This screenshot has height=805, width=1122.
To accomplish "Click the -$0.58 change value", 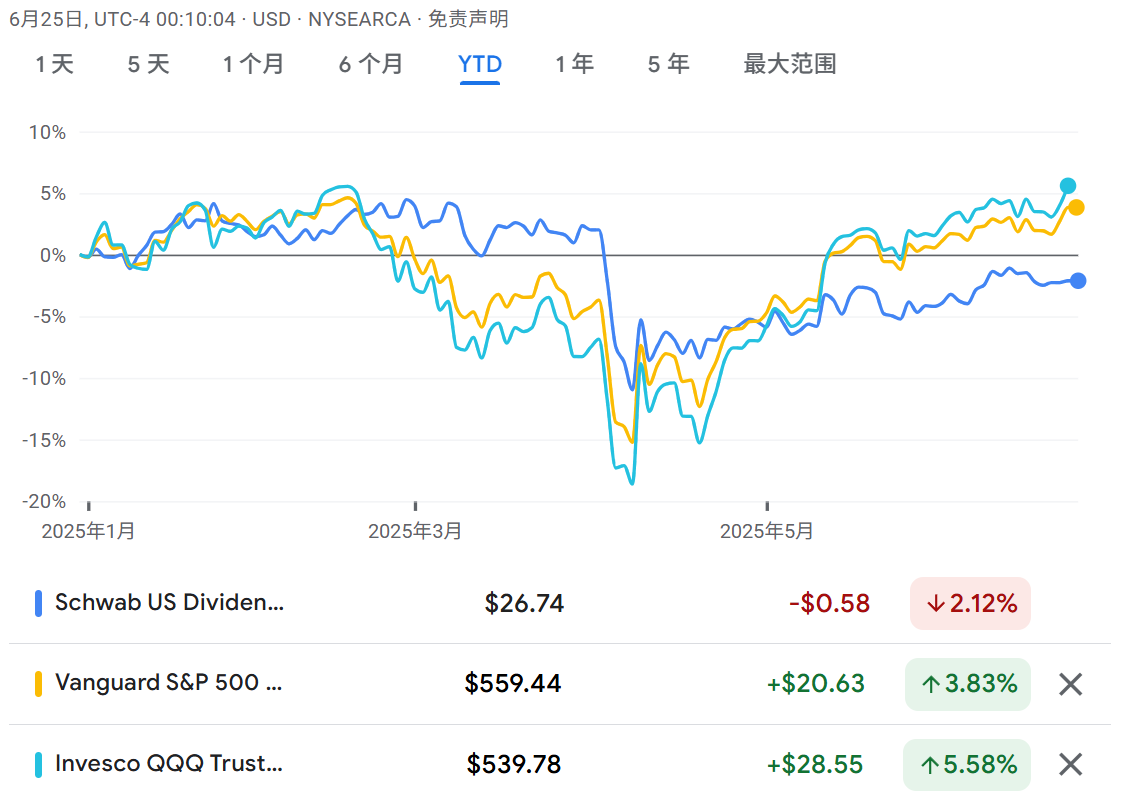I will (x=829, y=603).
